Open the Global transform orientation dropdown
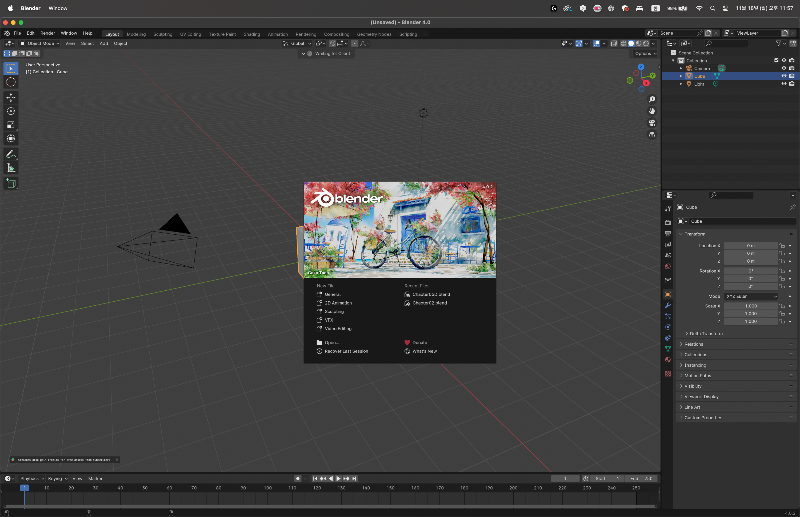This screenshot has height=517, width=800. pos(296,43)
